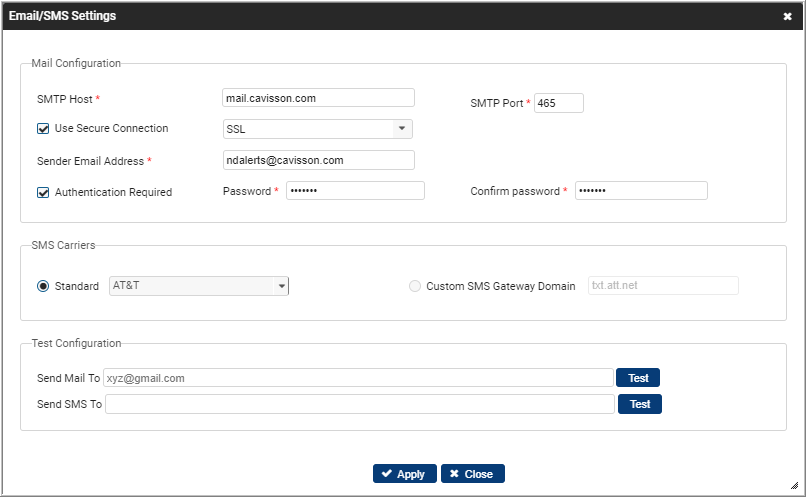
Task: Click the Close button at the bottom
Action: (473, 474)
